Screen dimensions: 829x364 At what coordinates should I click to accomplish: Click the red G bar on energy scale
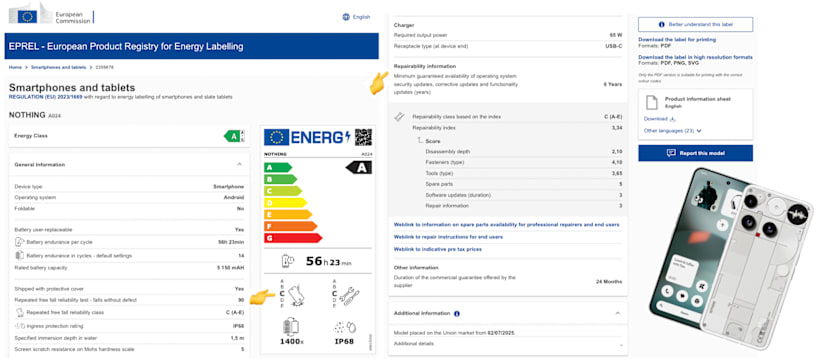293,238
